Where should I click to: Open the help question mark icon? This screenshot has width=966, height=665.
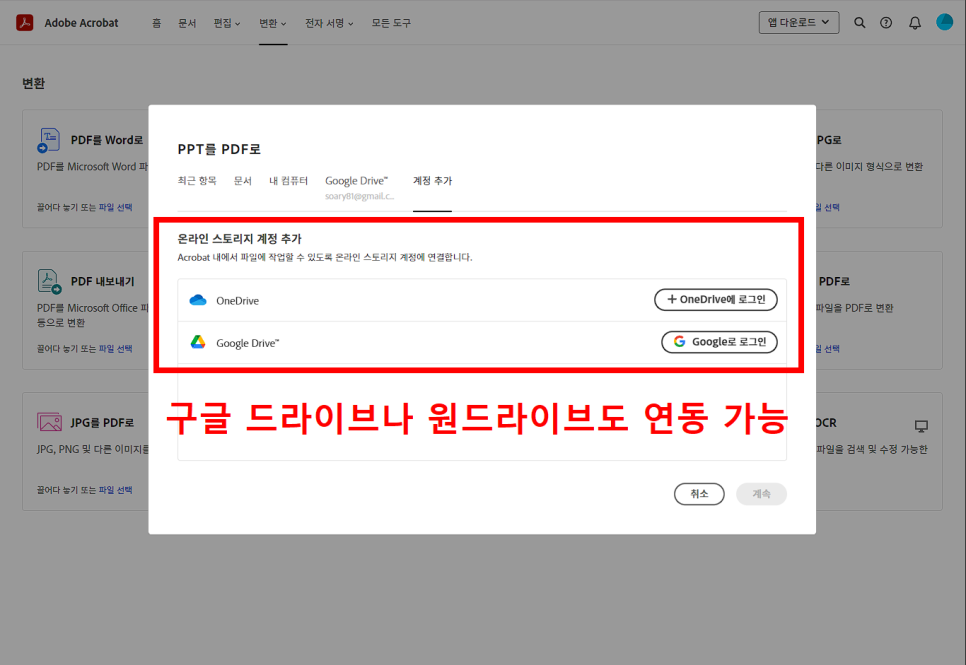tap(886, 23)
